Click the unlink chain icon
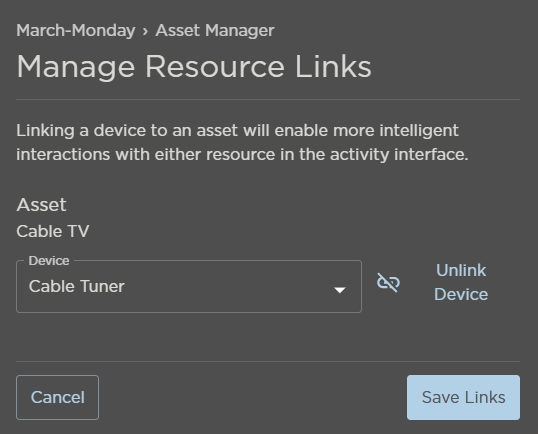Screen dimensions: 538x434 click(388, 283)
